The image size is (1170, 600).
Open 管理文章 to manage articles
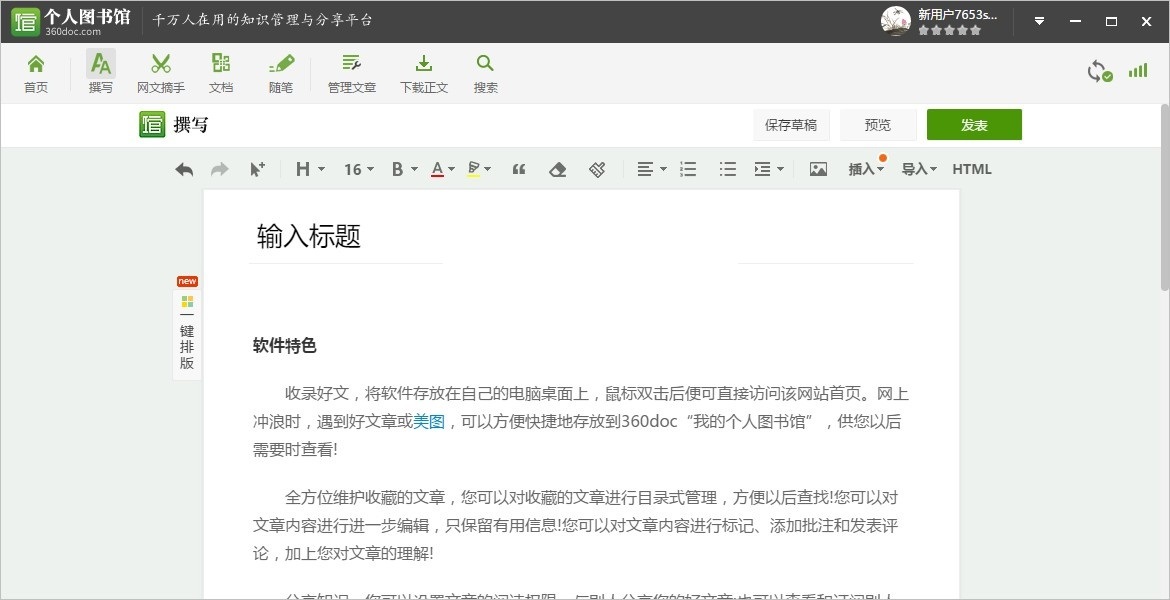click(351, 72)
